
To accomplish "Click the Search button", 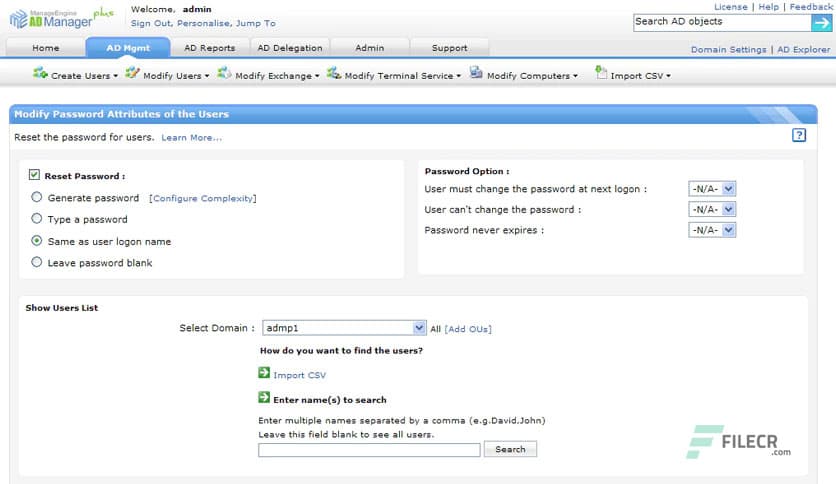I will click(510, 449).
